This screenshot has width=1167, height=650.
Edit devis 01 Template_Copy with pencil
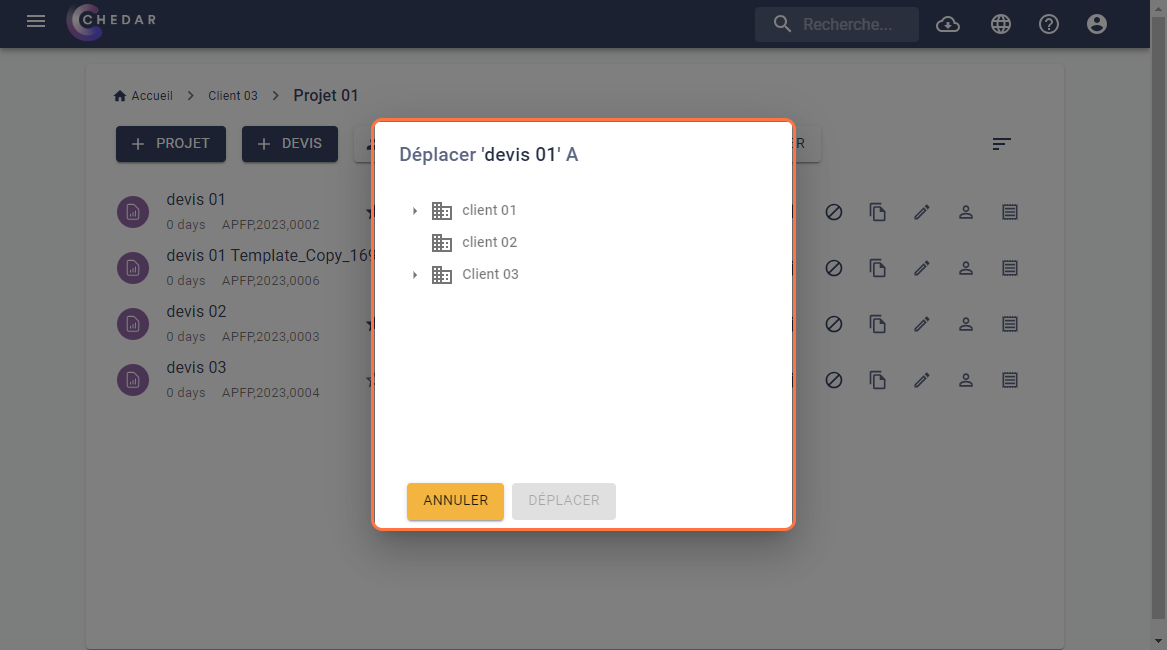921,268
